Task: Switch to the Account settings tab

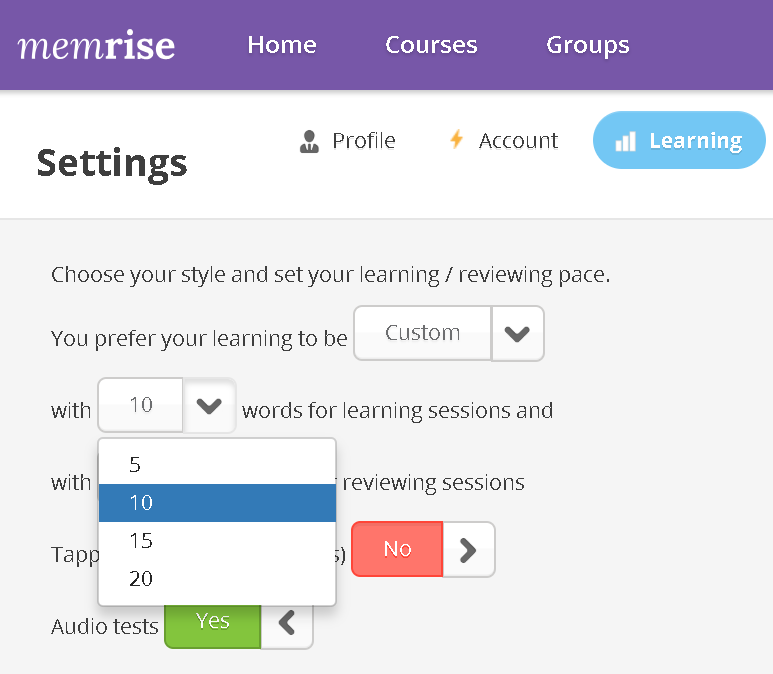Action: pyautogui.click(x=504, y=141)
